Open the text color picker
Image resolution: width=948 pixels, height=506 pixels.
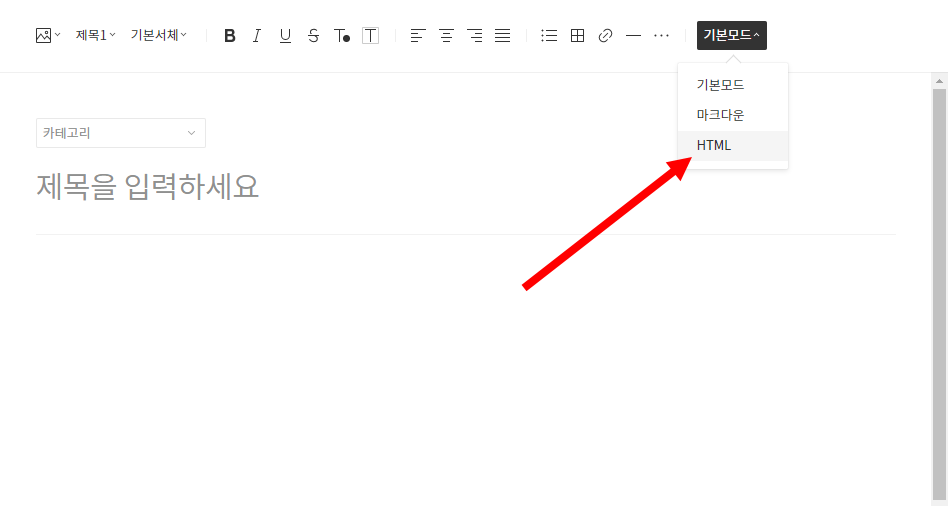(342, 36)
